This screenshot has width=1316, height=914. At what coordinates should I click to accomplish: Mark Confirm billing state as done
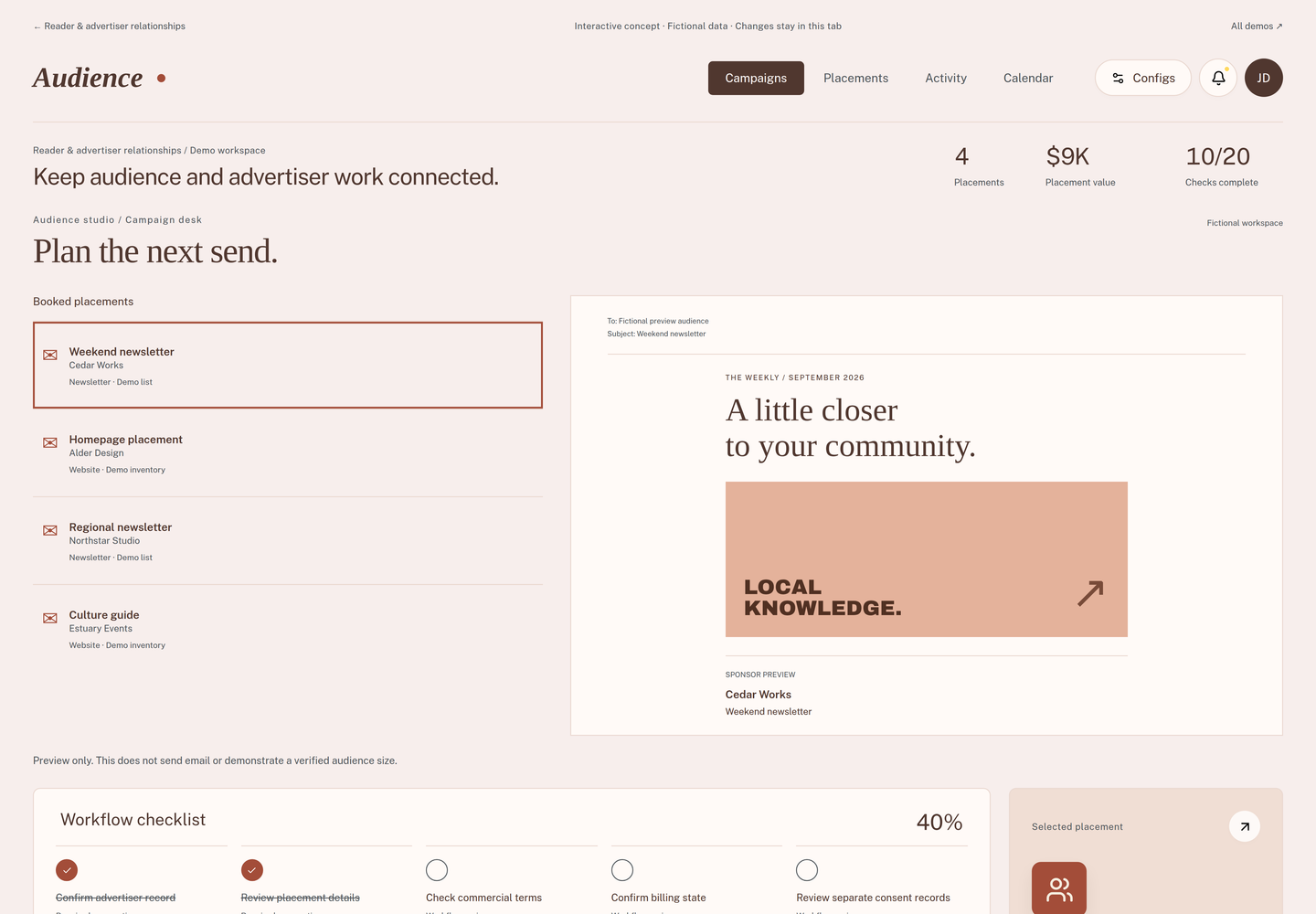click(x=622, y=870)
